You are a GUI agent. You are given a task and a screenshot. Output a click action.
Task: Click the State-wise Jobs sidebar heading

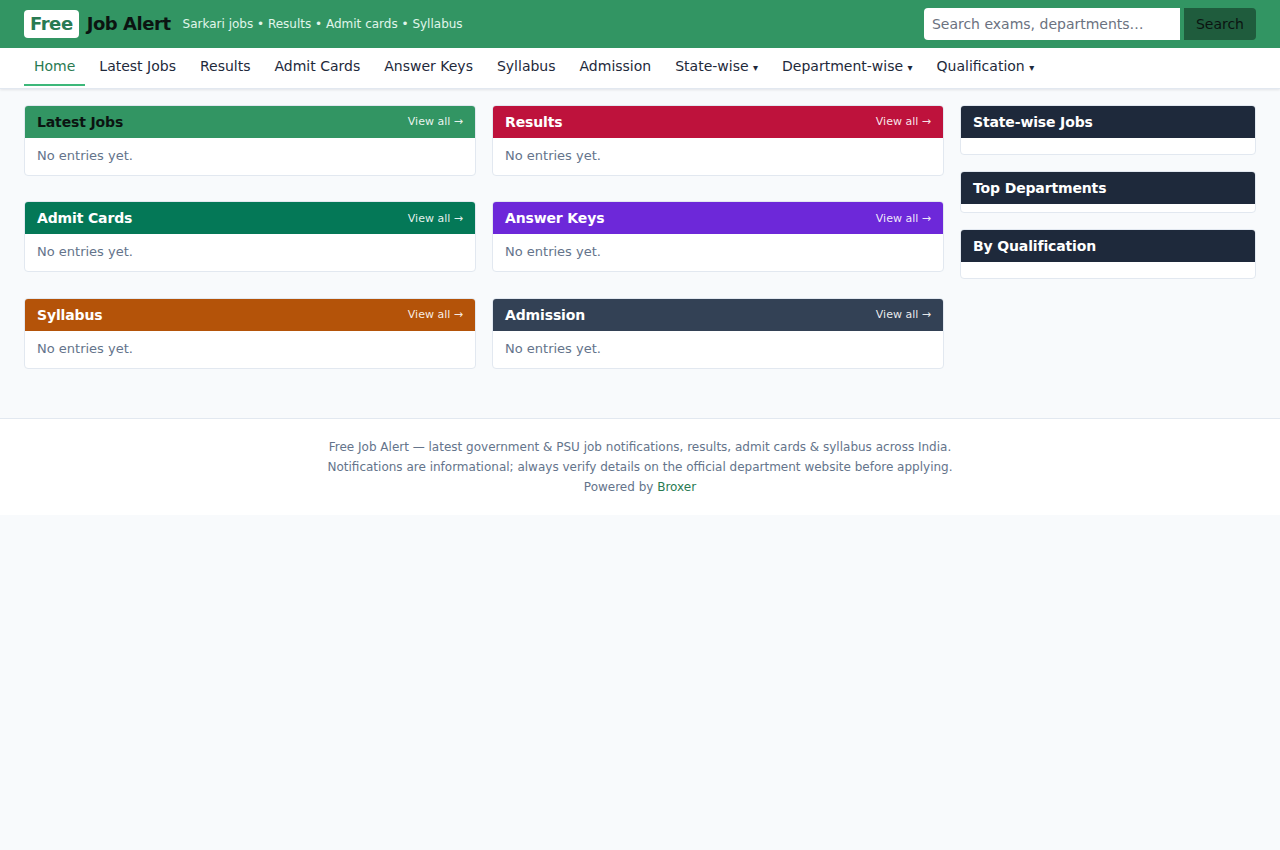point(1033,122)
